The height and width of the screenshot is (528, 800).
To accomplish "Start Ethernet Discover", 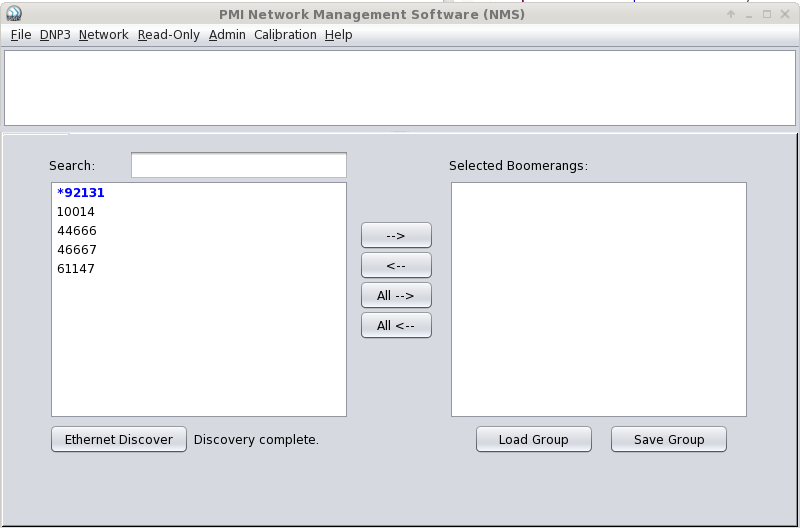I will pyautogui.click(x=119, y=439).
